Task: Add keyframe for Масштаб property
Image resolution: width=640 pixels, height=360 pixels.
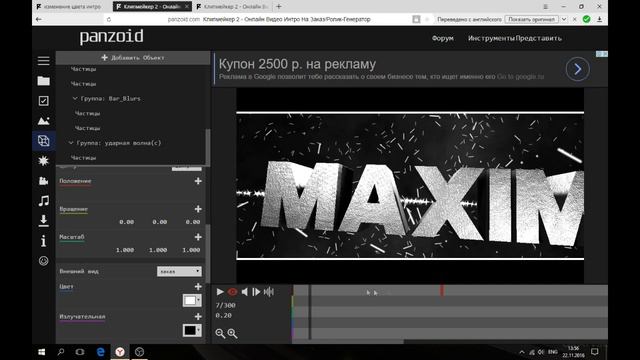Action: [x=198, y=237]
